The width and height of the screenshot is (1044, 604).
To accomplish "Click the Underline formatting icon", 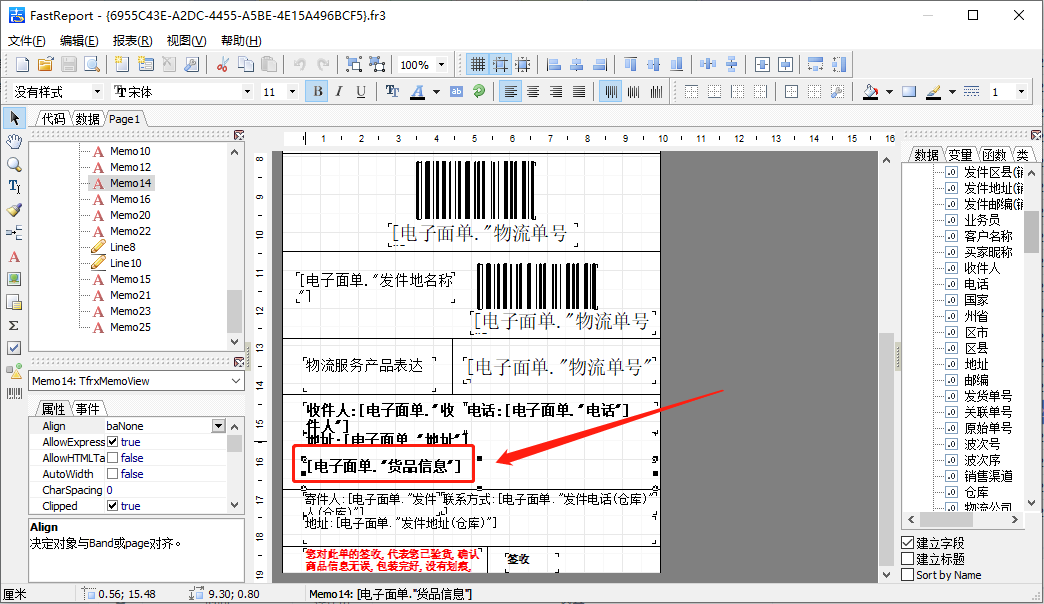I will tap(361, 92).
